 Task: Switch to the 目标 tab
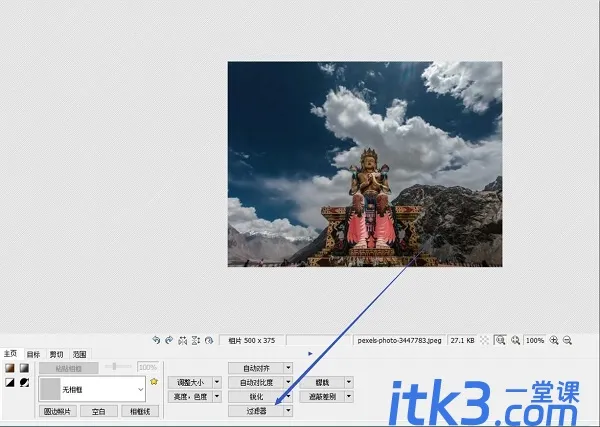[34, 354]
